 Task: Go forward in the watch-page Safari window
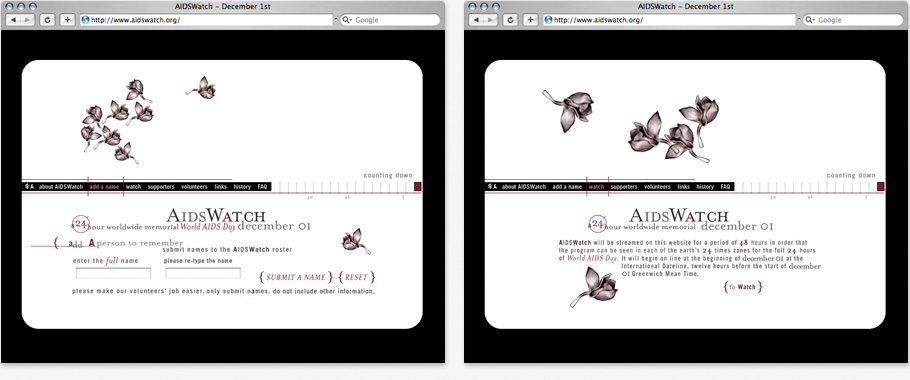491,20
